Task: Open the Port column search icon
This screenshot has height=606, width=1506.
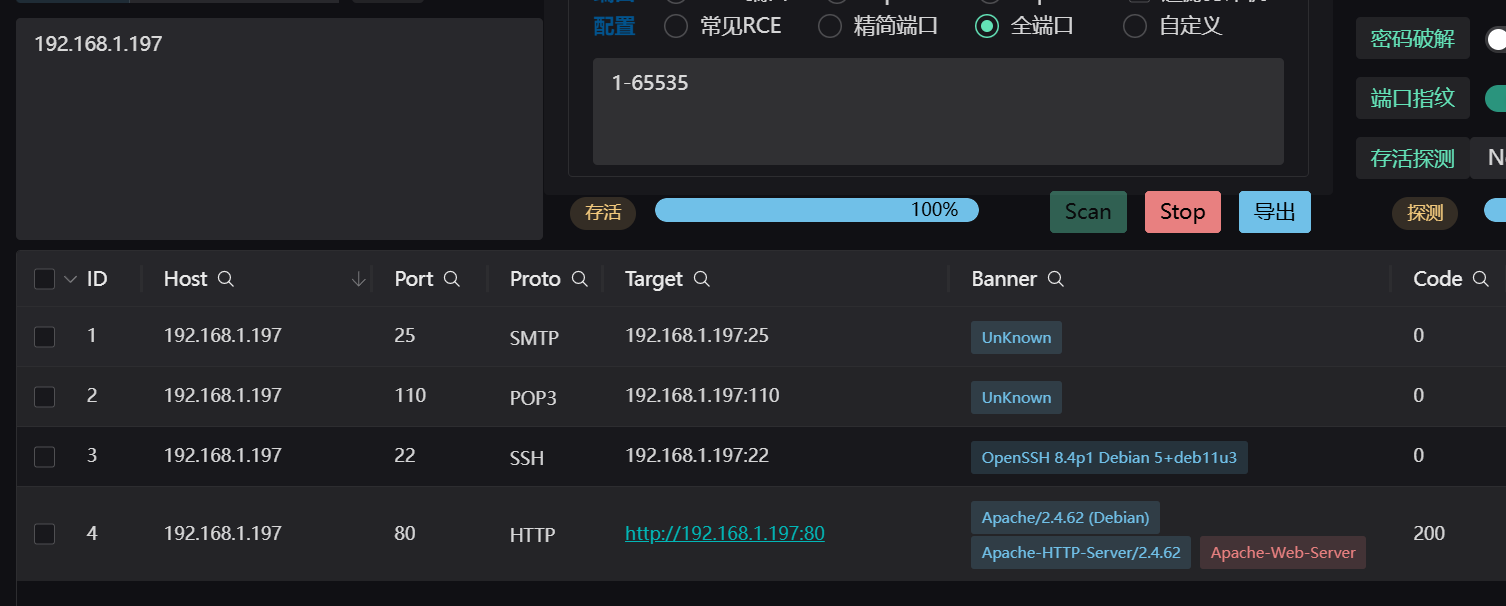Action: [x=452, y=279]
